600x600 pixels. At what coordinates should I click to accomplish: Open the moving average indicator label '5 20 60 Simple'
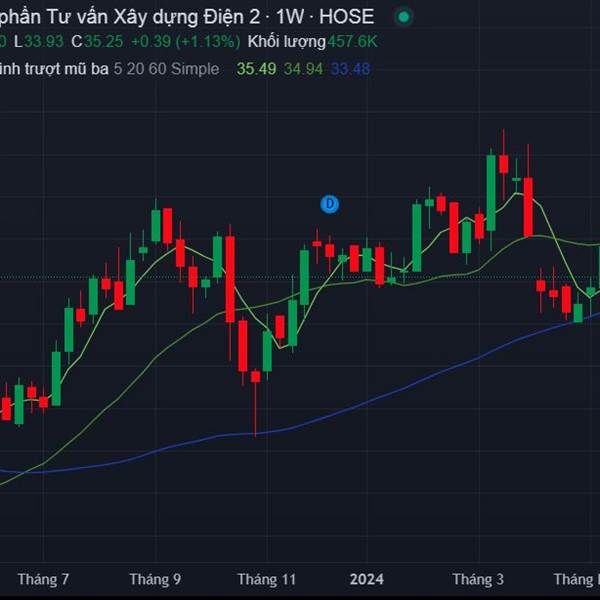[166, 69]
